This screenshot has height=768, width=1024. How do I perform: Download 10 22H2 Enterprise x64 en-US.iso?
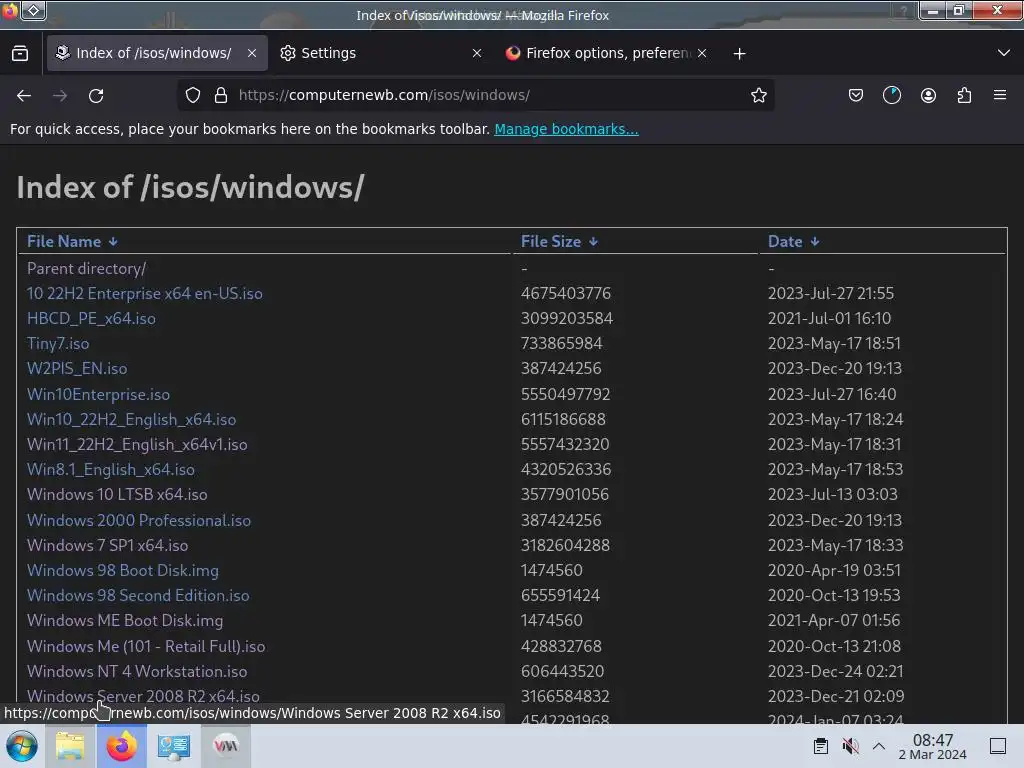click(x=144, y=294)
